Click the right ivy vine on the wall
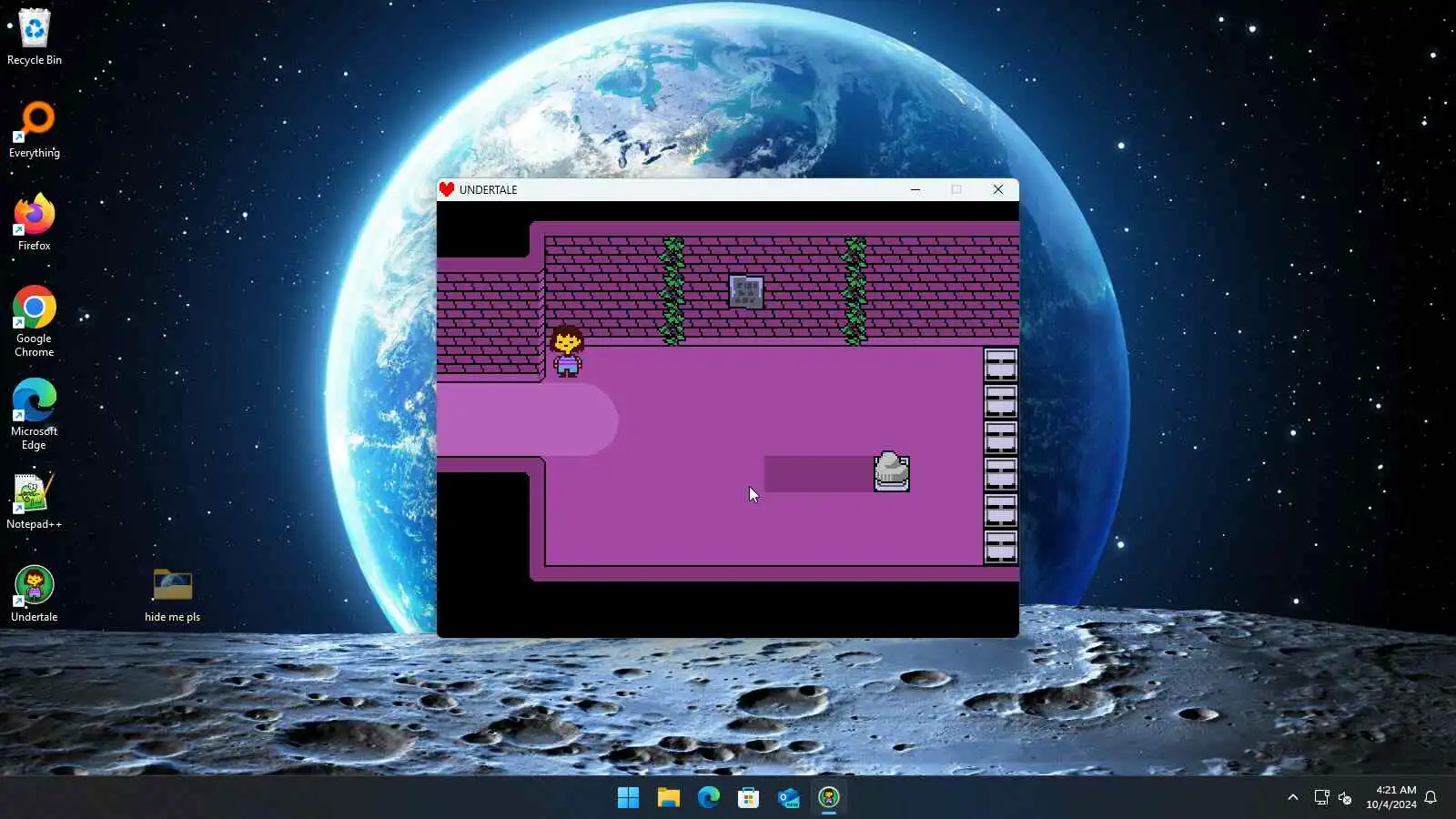This screenshot has width=1456, height=819. point(854,290)
